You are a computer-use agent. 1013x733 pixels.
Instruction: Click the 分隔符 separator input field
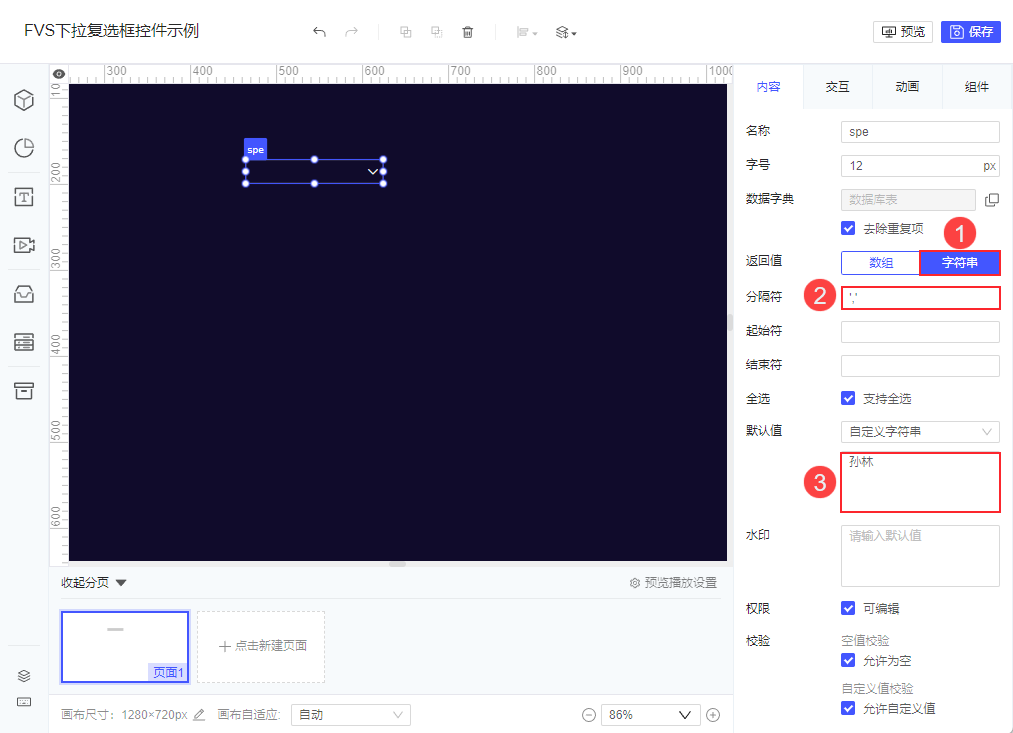pyautogui.click(x=920, y=298)
